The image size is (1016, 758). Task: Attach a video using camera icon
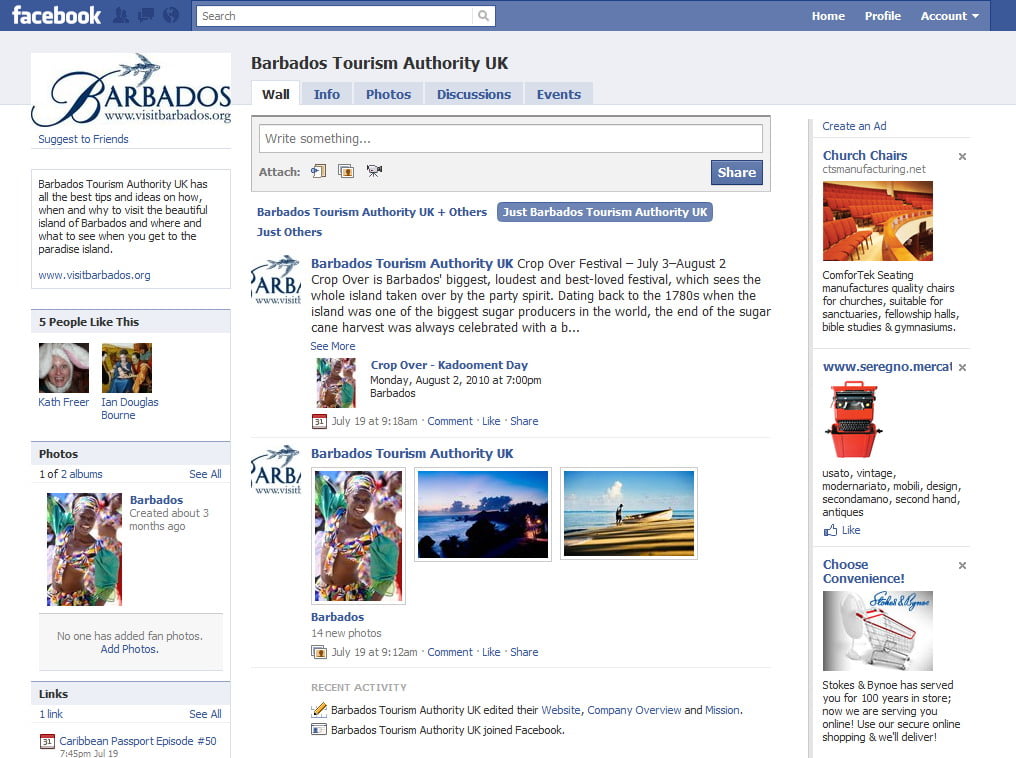(374, 171)
